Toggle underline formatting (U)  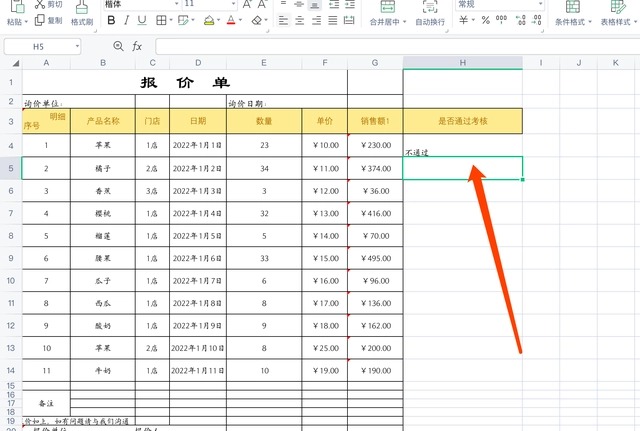pyautogui.click(x=142, y=20)
